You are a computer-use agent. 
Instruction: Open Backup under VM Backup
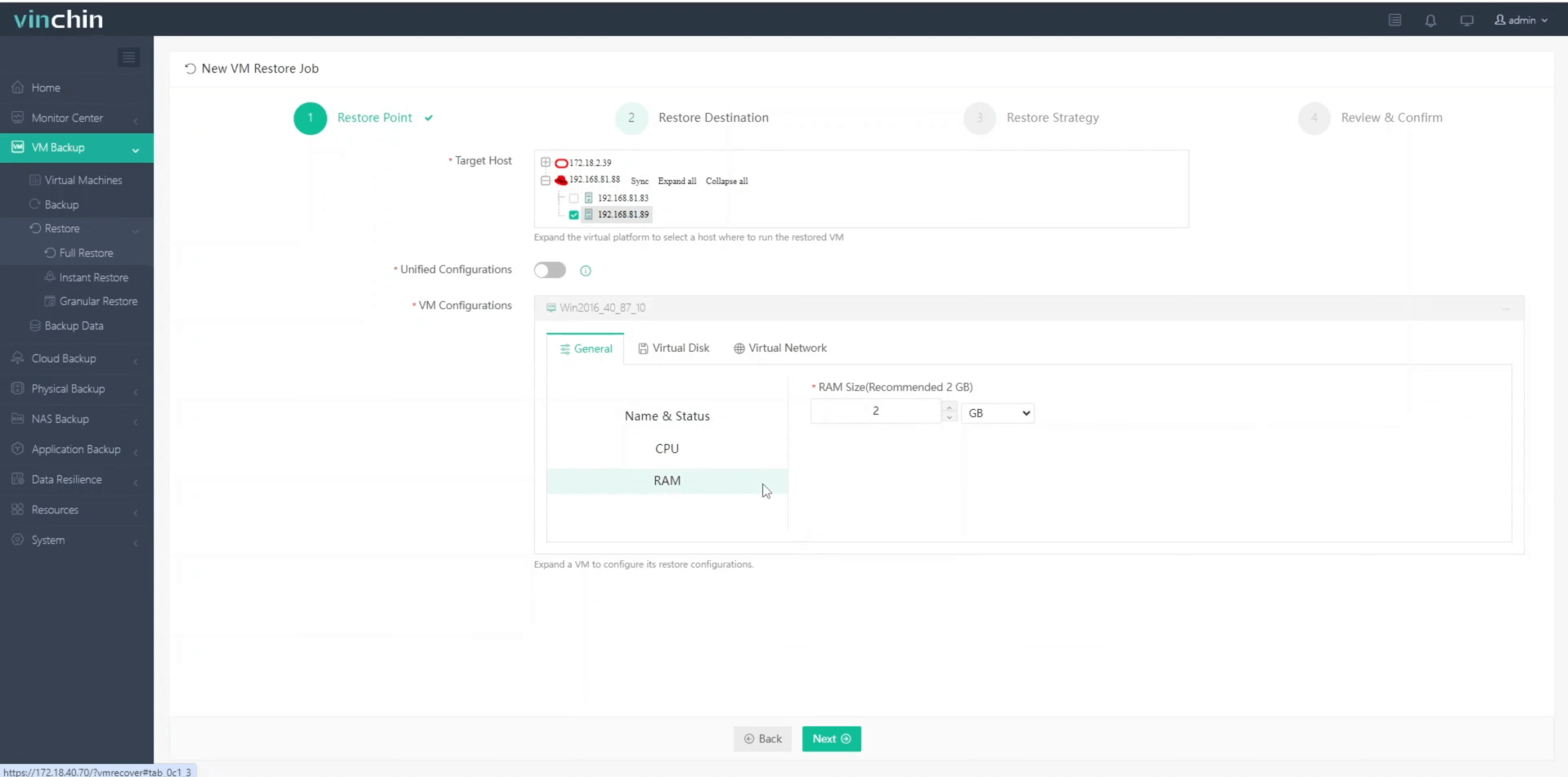(x=61, y=204)
